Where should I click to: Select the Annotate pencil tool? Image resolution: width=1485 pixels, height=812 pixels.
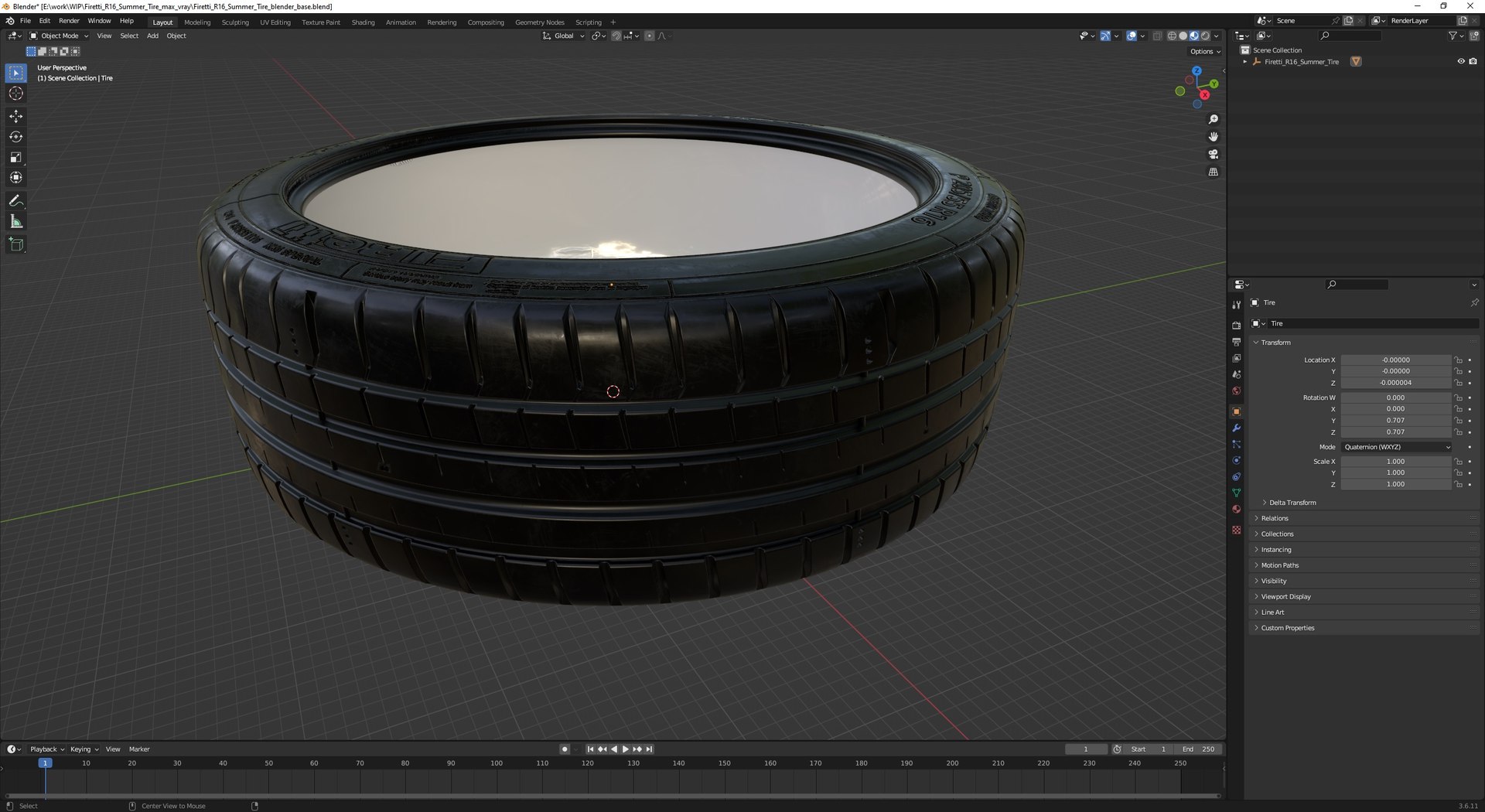16,201
